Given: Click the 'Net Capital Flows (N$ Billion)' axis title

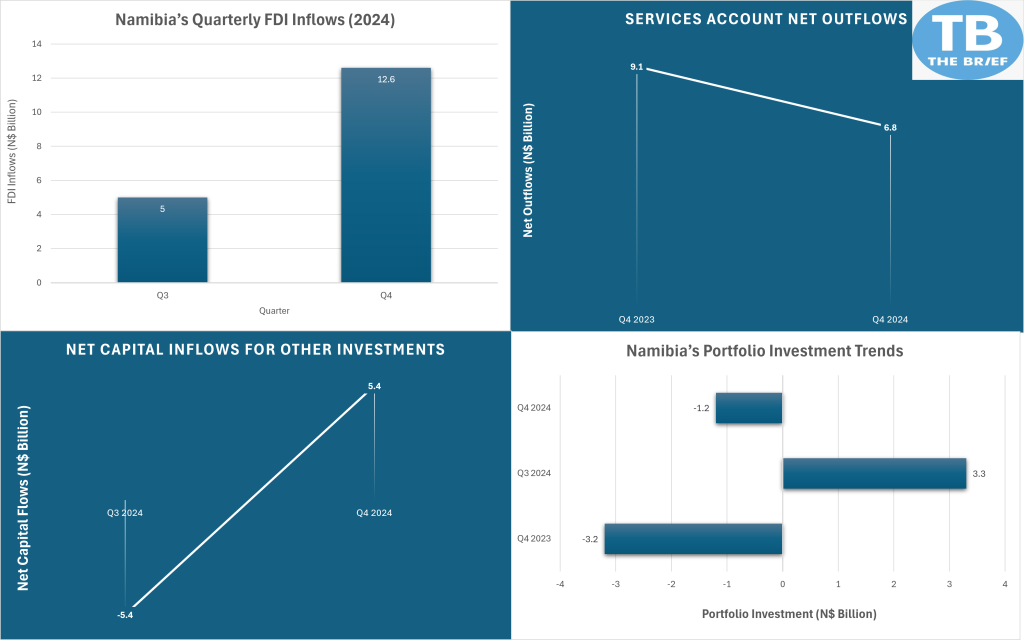Looking at the screenshot, I should coord(23,498).
